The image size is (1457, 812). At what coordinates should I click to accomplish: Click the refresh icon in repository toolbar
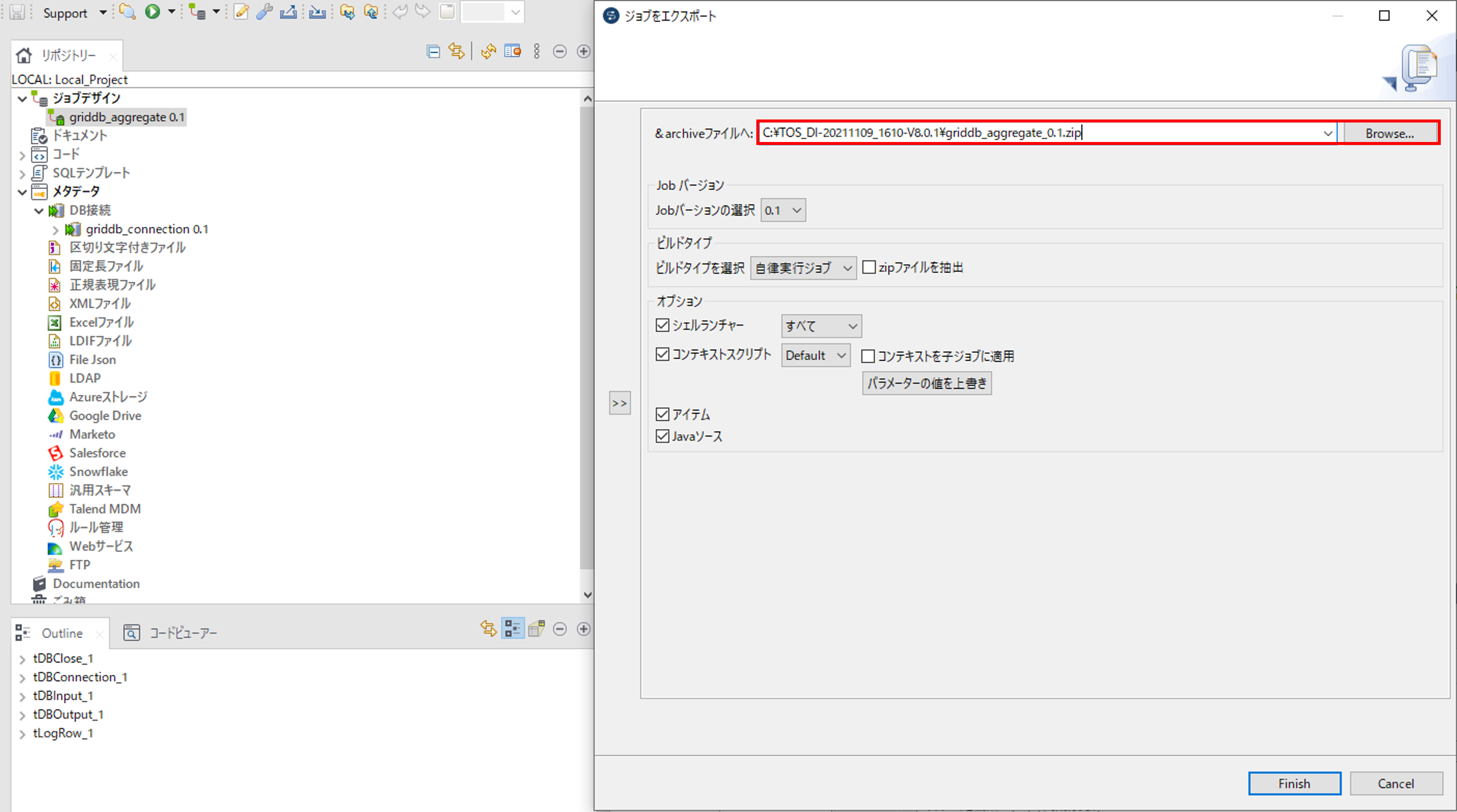(488, 51)
